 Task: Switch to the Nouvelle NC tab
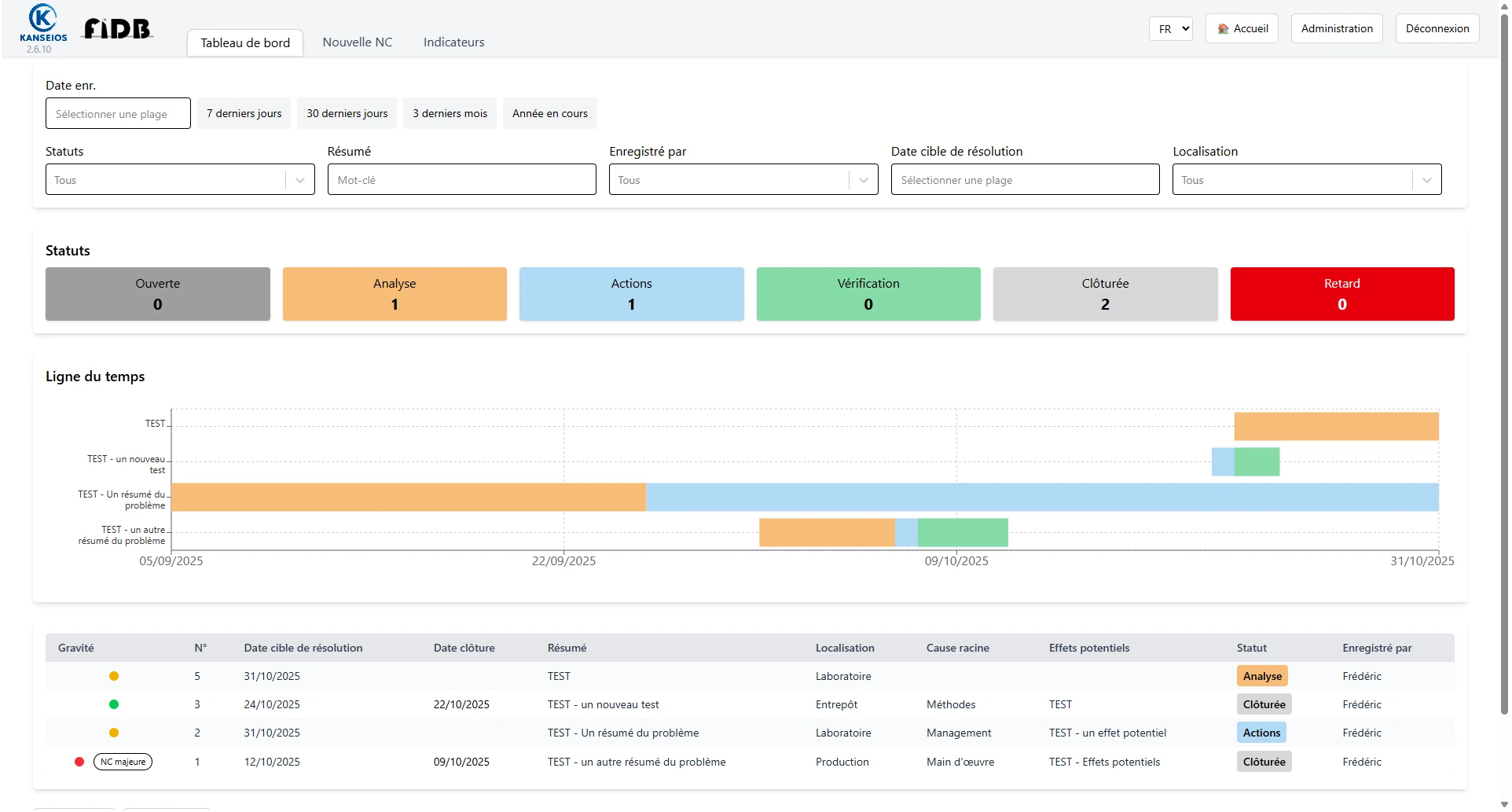(357, 42)
